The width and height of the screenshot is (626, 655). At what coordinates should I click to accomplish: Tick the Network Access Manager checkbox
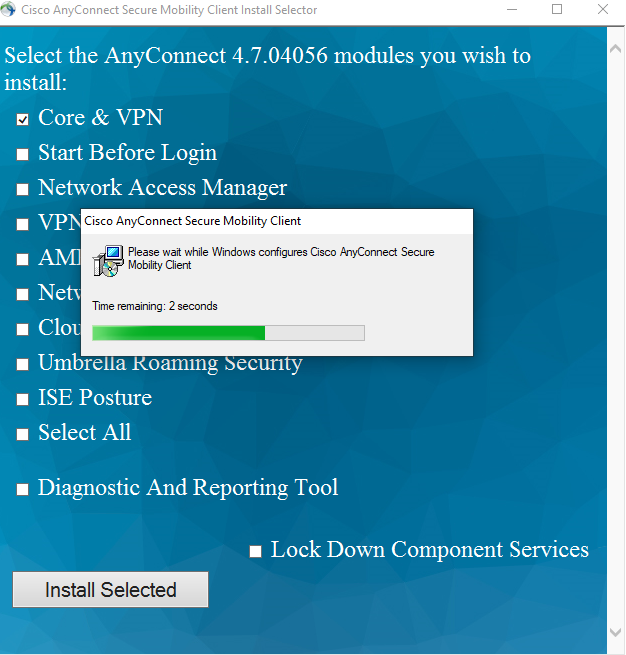(x=22, y=190)
